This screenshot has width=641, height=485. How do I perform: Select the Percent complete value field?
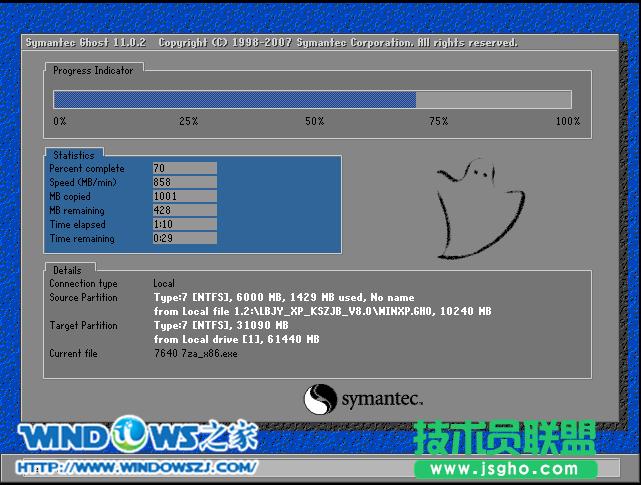tap(184, 168)
